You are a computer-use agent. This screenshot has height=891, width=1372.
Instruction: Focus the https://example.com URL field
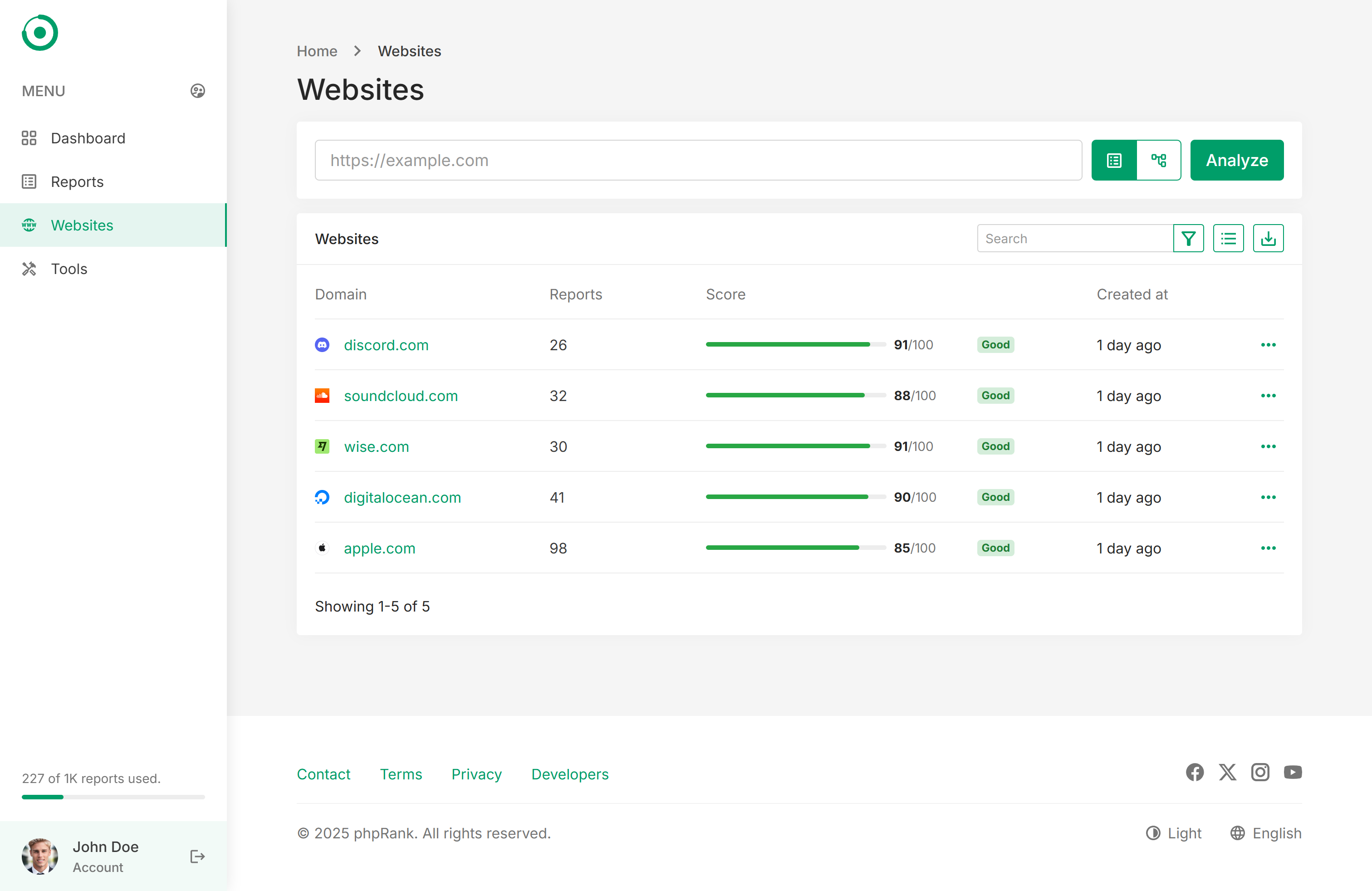click(x=697, y=160)
